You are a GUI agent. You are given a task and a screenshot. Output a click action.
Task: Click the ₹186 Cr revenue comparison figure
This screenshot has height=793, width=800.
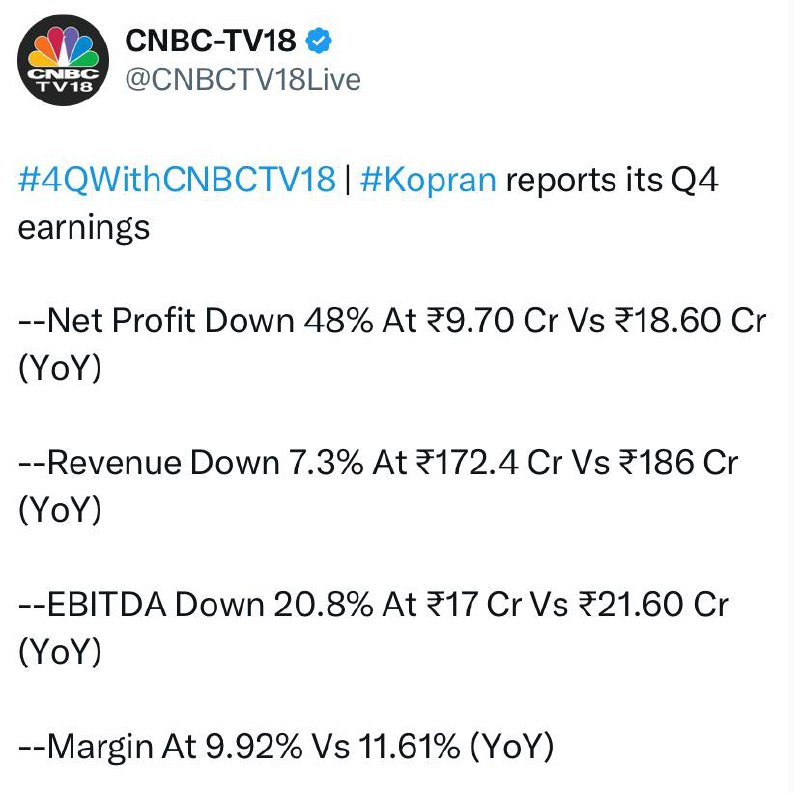[678, 463]
